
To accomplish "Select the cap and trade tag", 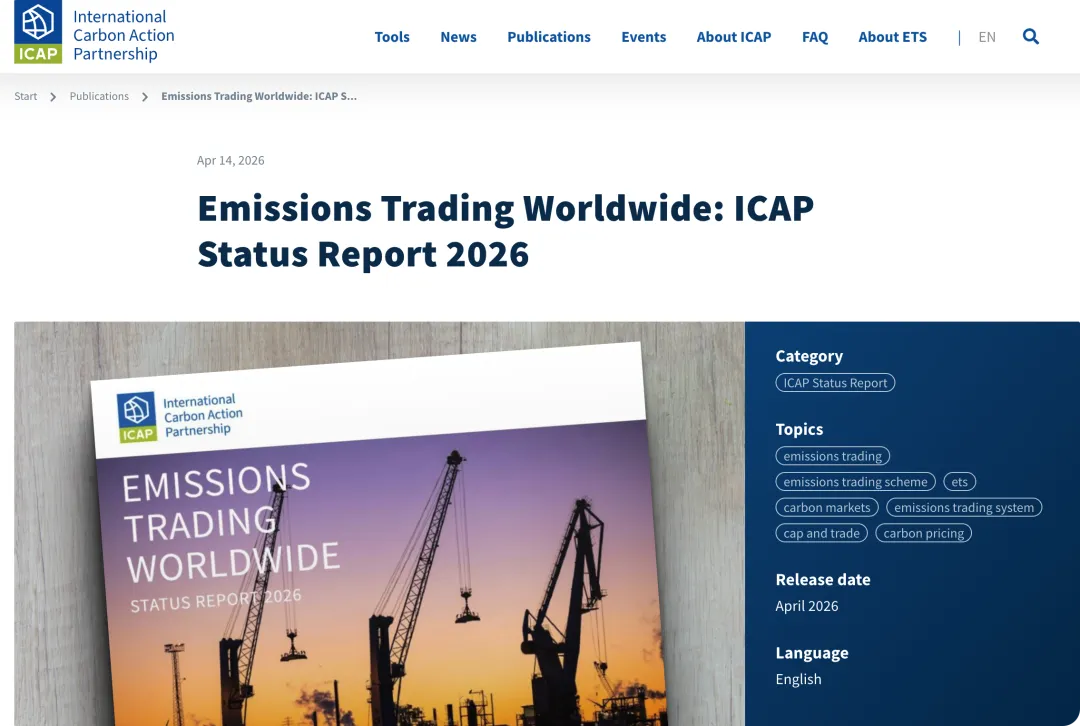I will coord(821,533).
